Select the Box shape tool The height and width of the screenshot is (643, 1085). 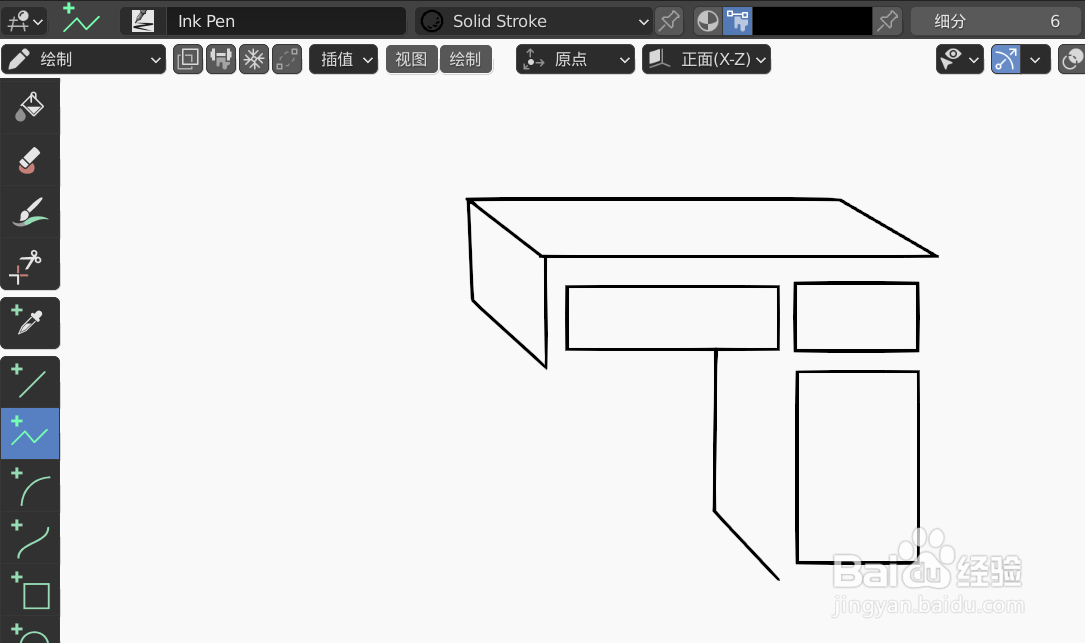[30, 590]
